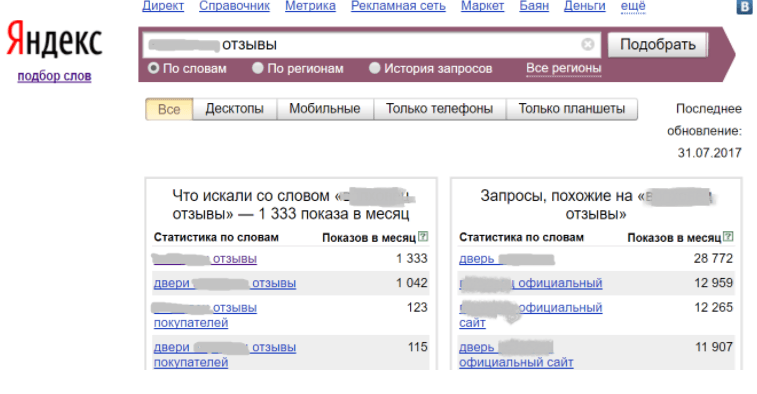Image resolution: width=757 pixels, height=394 pixels.
Task: Click the update date '31.07.2017'
Action: [x=709, y=153]
